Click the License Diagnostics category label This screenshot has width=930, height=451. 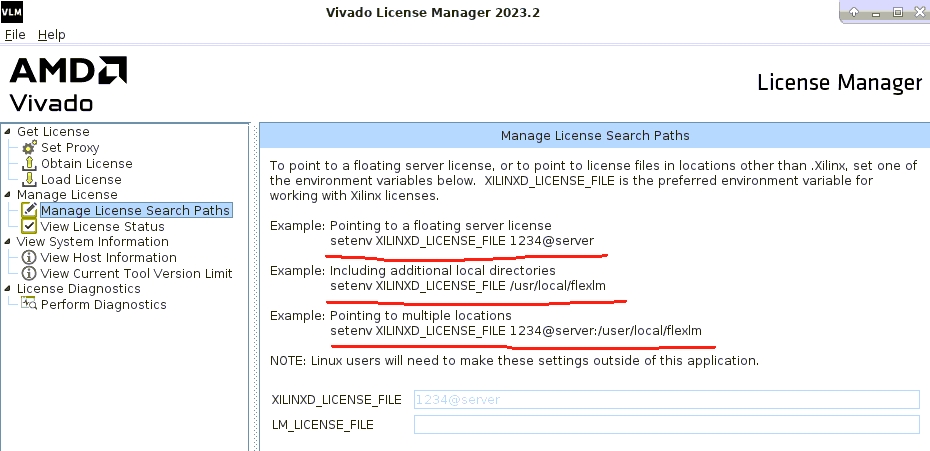79,288
